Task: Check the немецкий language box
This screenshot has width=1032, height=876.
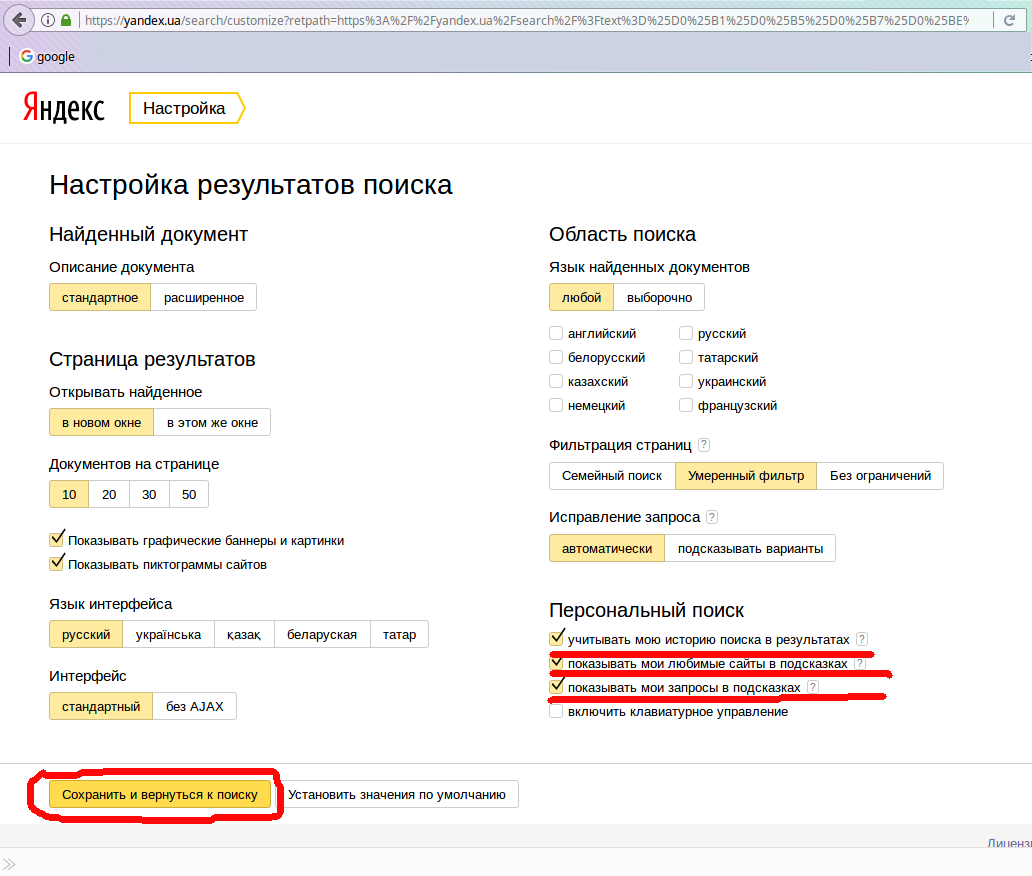Action: point(556,405)
